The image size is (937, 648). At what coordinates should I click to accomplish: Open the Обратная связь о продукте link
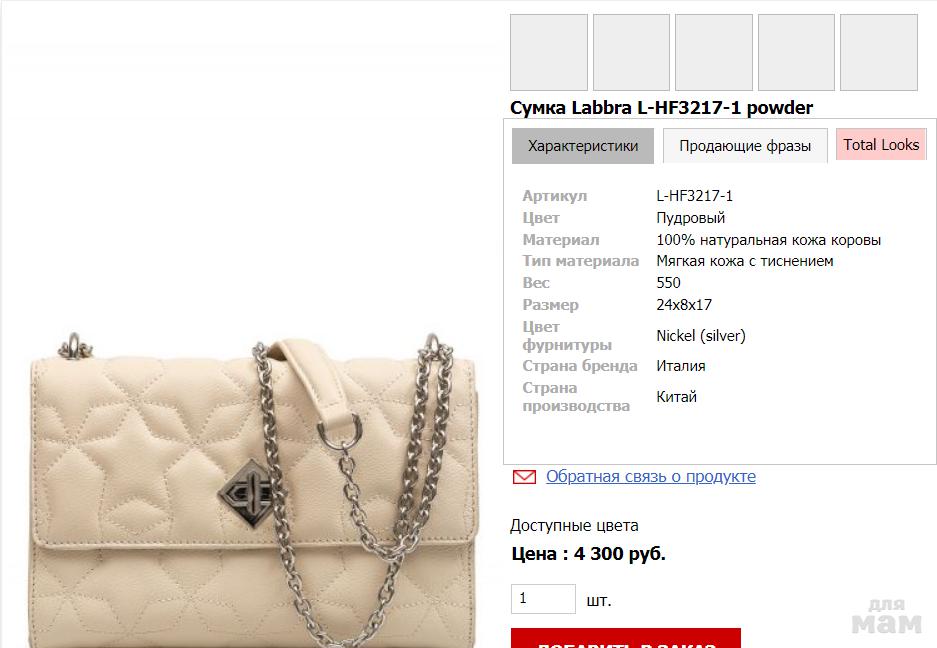tap(651, 476)
